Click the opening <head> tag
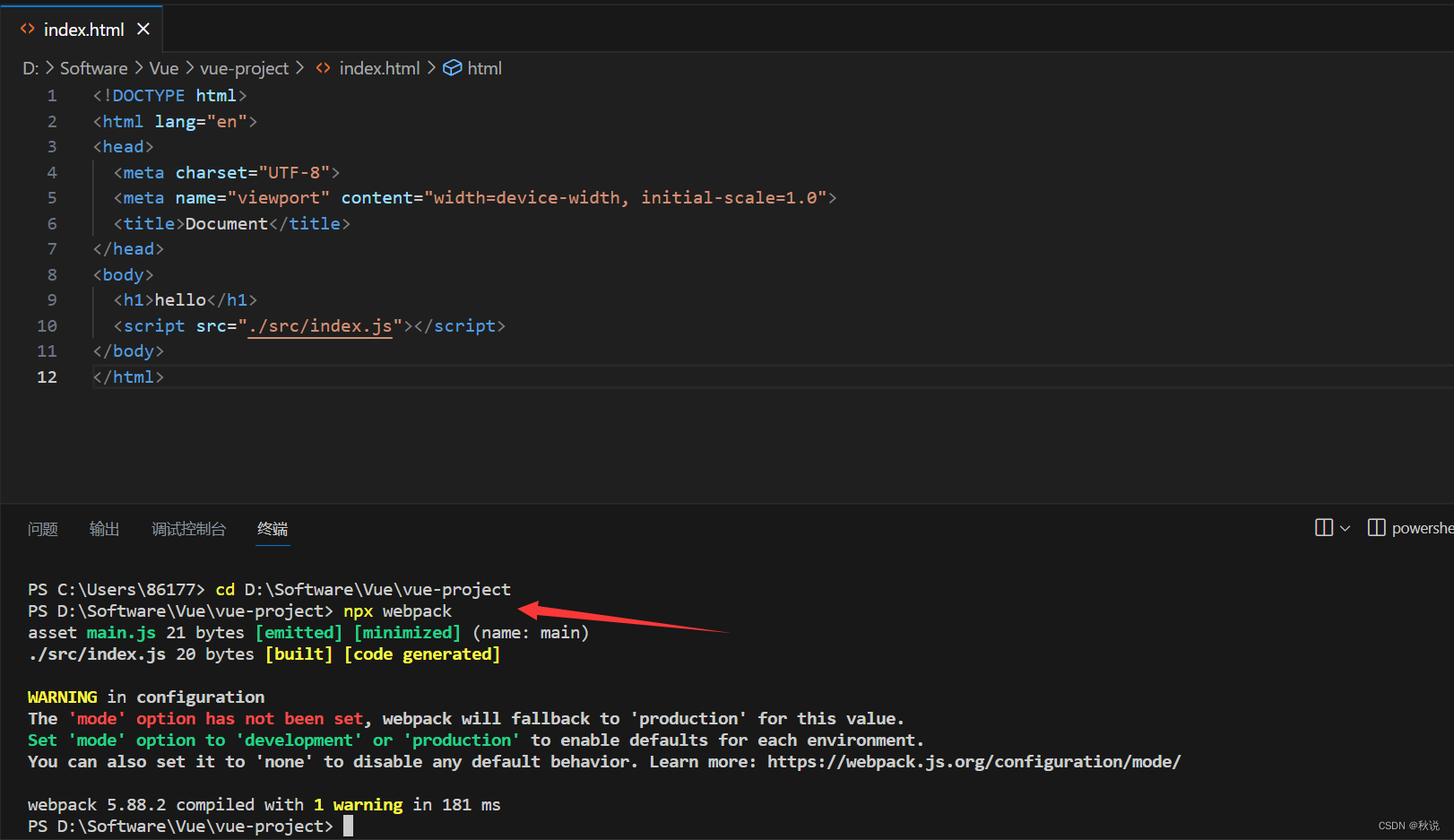This screenshot has width=1454, height=840. [x=124, y=147]
